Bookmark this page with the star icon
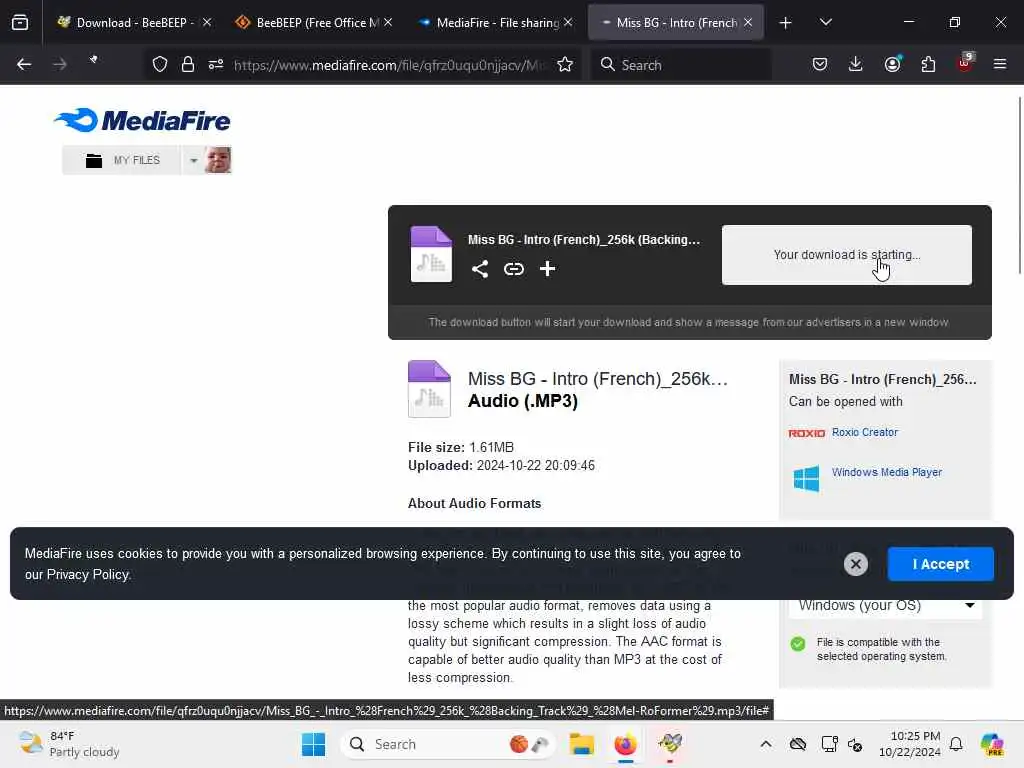The height and width of the screenshot is (768, 1024). pos(565,65)
